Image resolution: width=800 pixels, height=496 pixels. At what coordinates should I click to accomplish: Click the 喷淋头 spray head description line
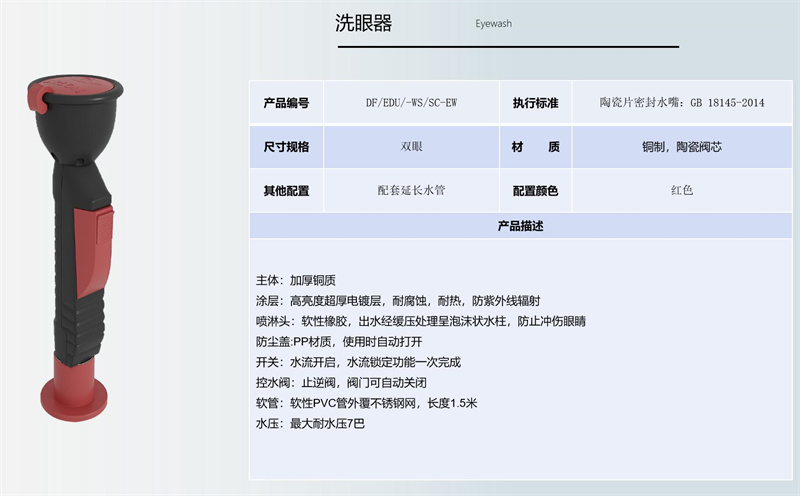click(x=421, y=321)
